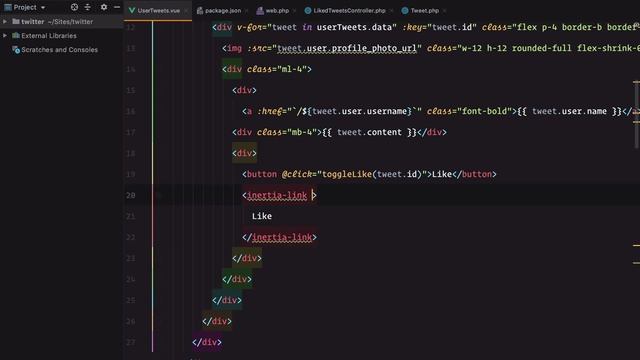Click the tweet.content interpolation text

pyautogui.click(x=369, y=132)
